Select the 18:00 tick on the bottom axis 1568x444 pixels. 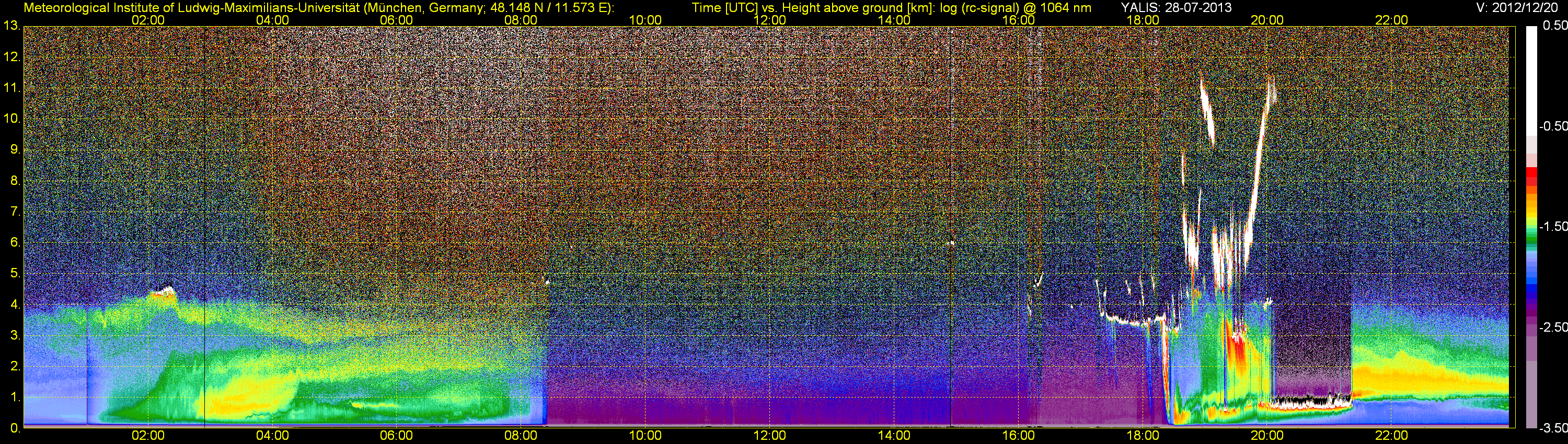click(1143, 436)
